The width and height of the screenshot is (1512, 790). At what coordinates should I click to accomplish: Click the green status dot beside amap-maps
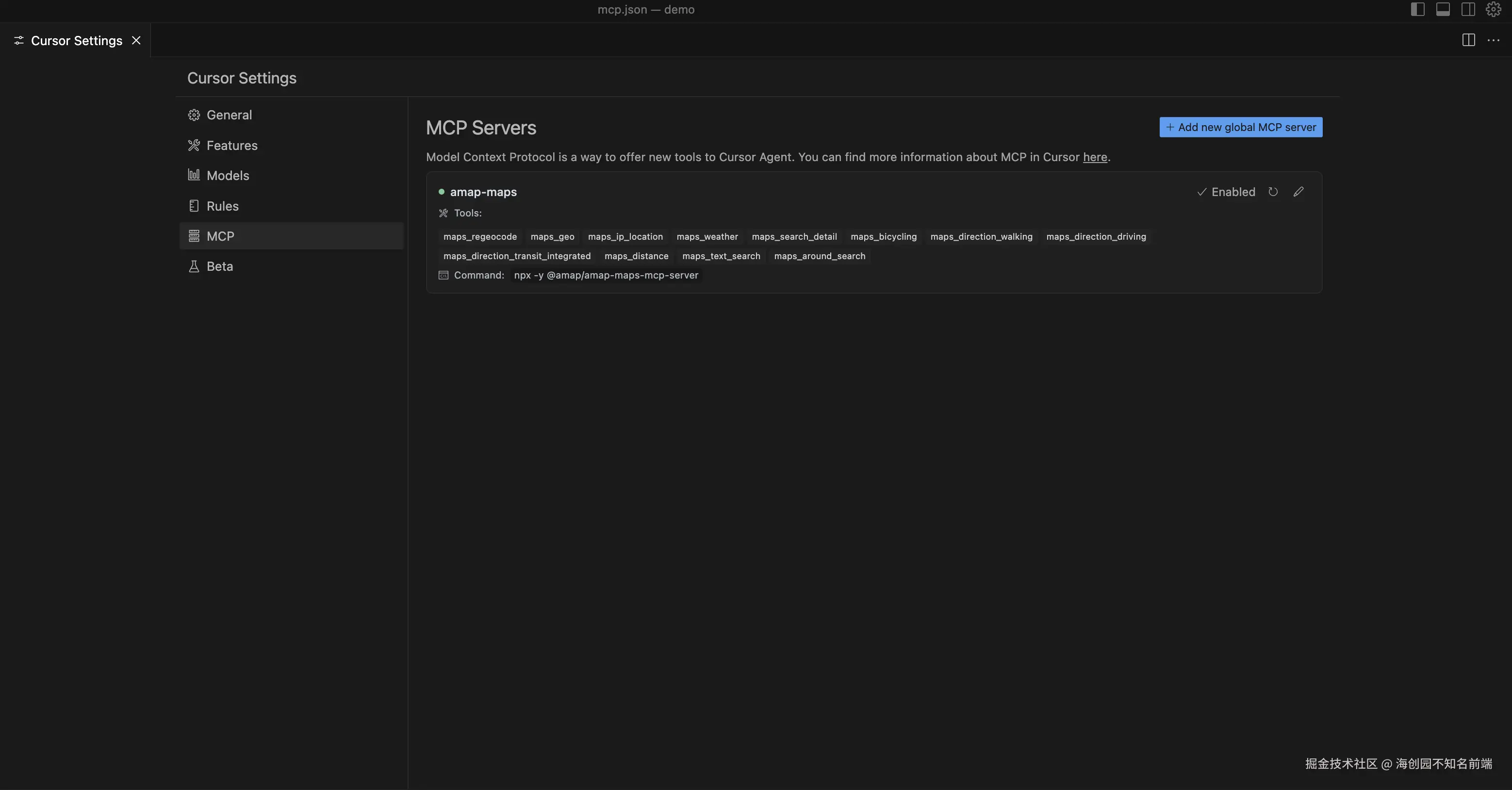pyautogui.click(x=442, y=192)
